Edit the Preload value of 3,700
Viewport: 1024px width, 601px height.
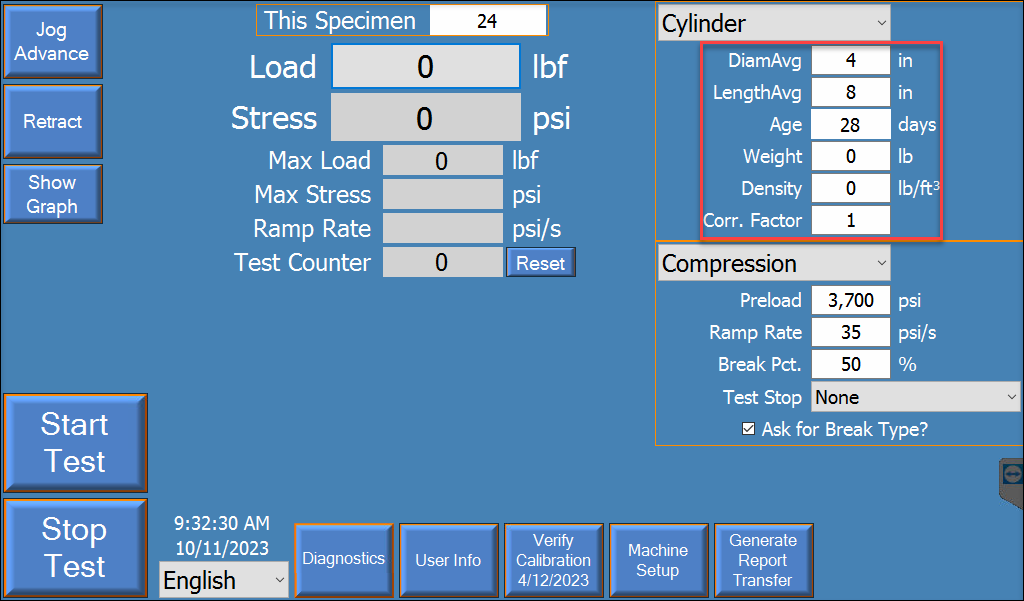[x=850, y=300]
